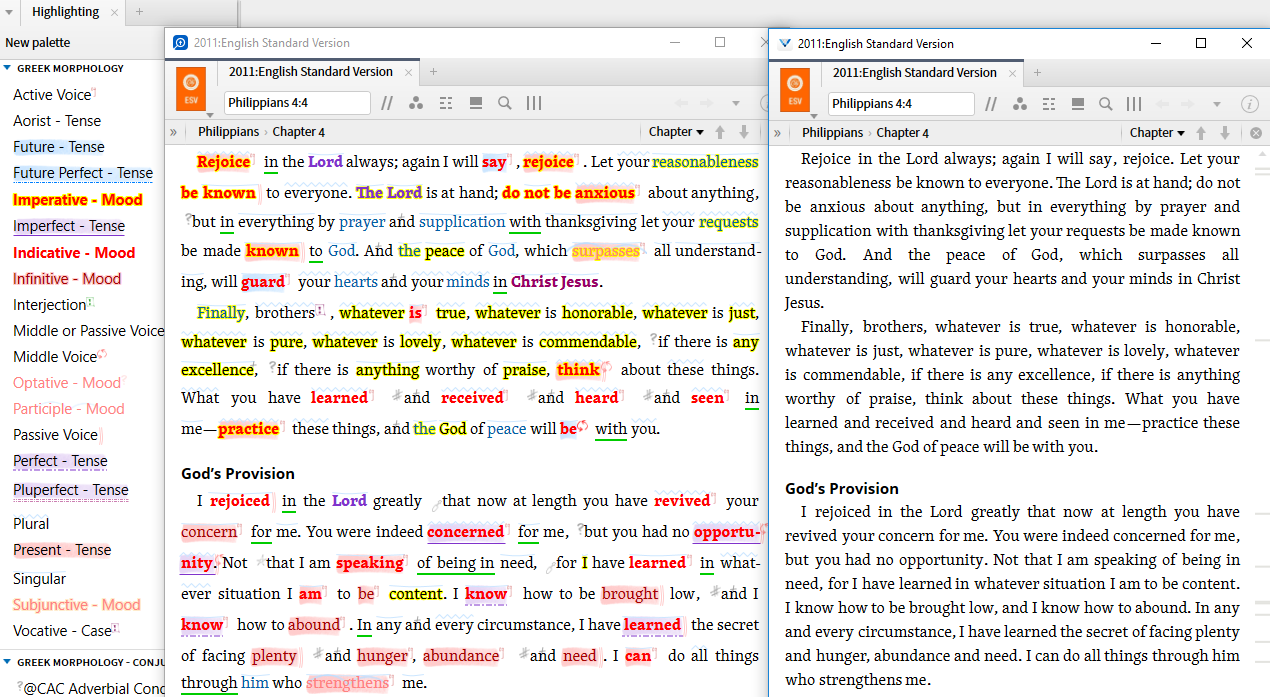
Task: Open dropdown arrow beneath right ESV icon
Action: click(x=814, y=117)
